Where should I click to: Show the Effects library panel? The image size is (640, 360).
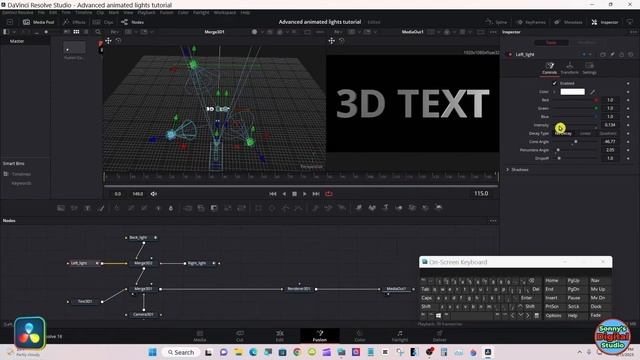[74, 22]
